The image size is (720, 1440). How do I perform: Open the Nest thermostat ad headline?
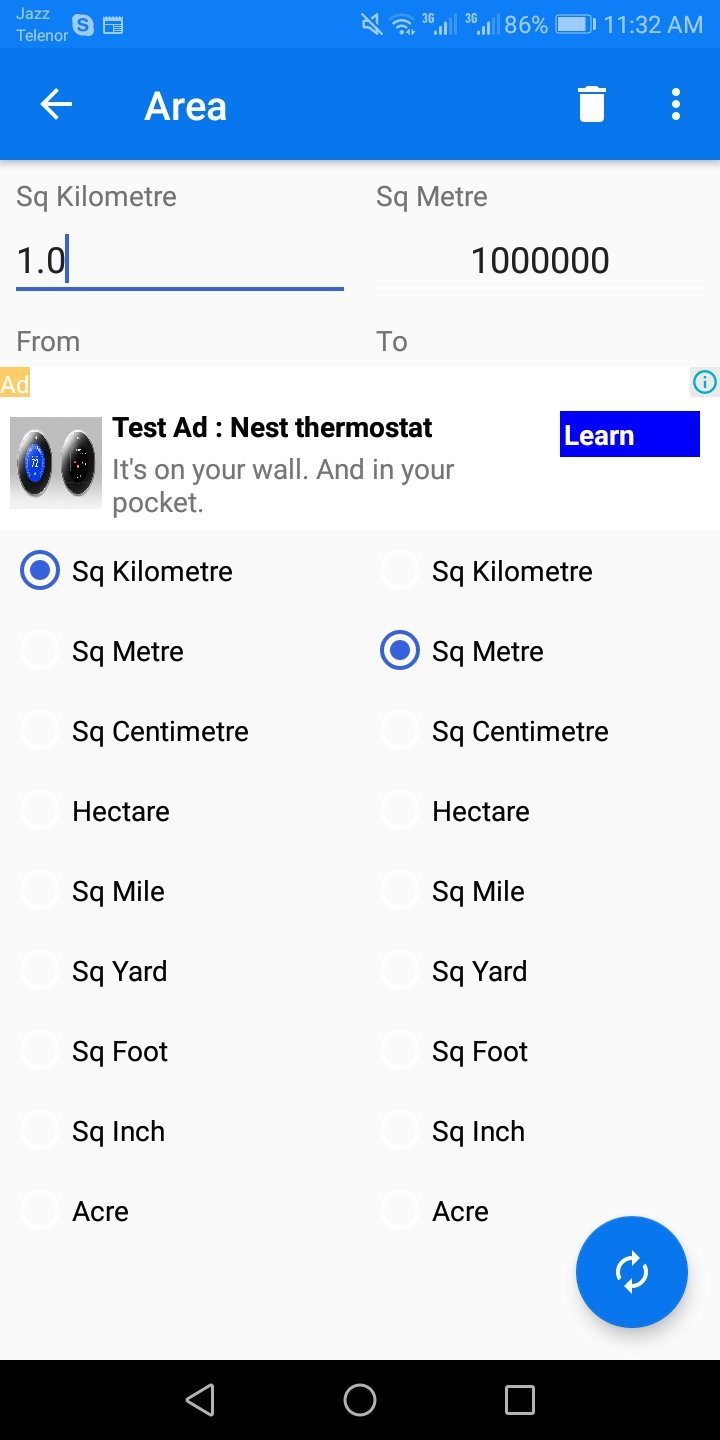[x=272, y=428]
